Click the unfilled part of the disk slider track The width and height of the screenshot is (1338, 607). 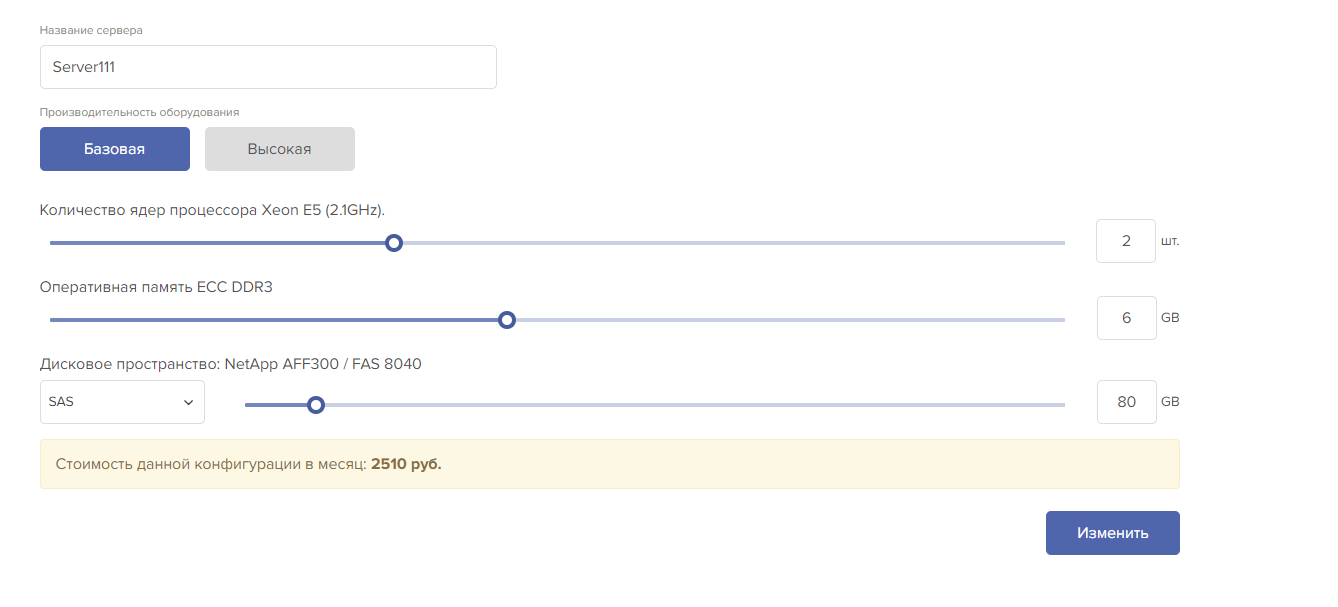(x=690, y=405)
